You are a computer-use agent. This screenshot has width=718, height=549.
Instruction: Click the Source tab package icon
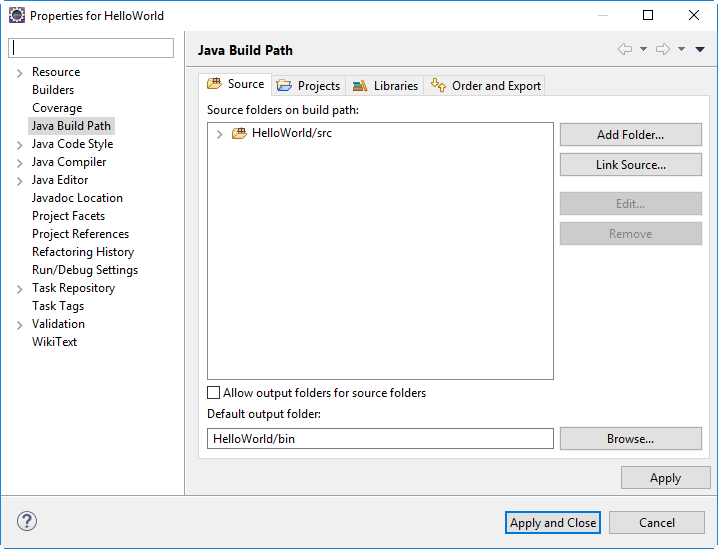click(214, 83)
